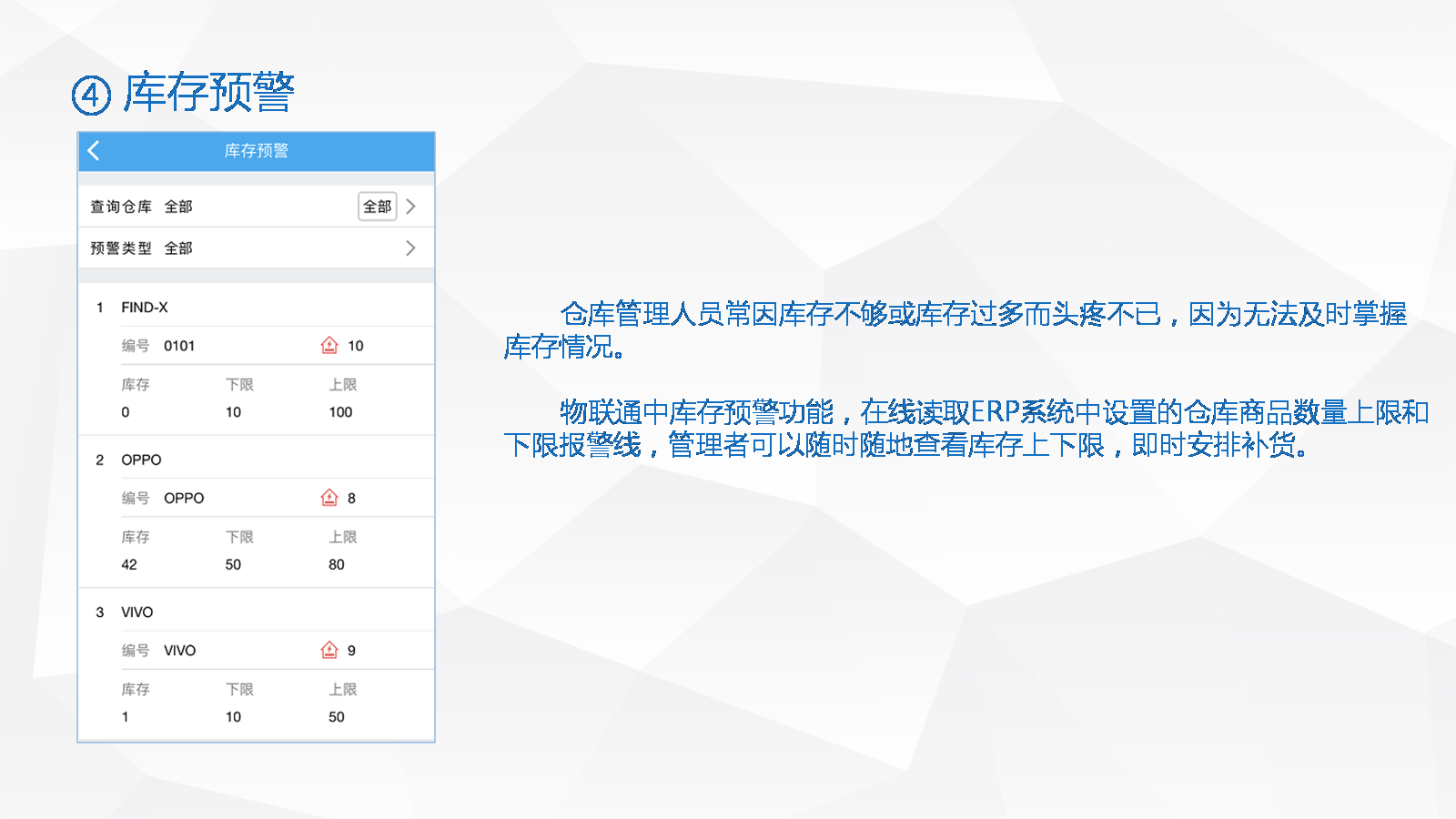Click FIND-X upper limit value 100
Viewport: 1456px width, 819px height.
tap(340, 412)
